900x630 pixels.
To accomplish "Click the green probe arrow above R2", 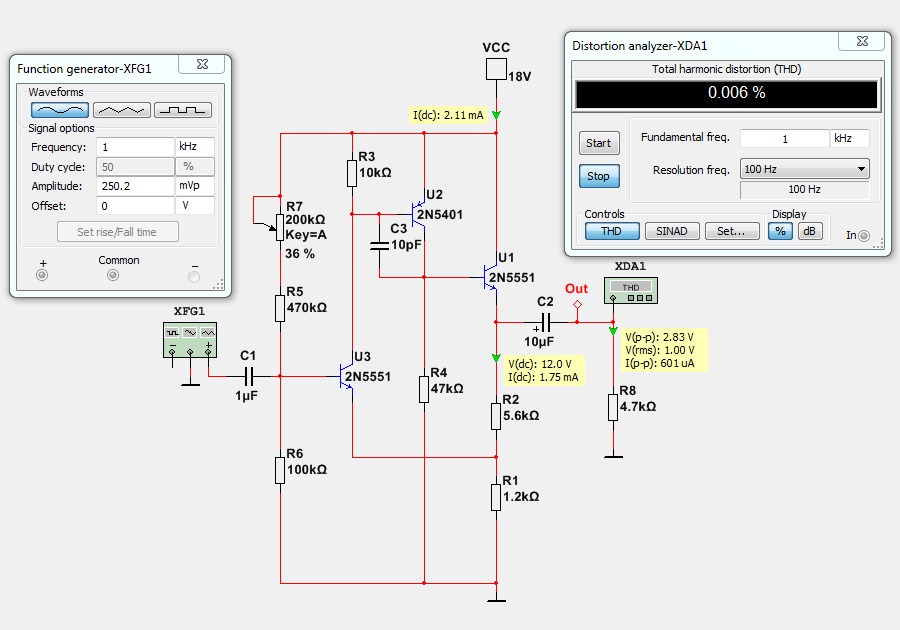I will (496, 358).
